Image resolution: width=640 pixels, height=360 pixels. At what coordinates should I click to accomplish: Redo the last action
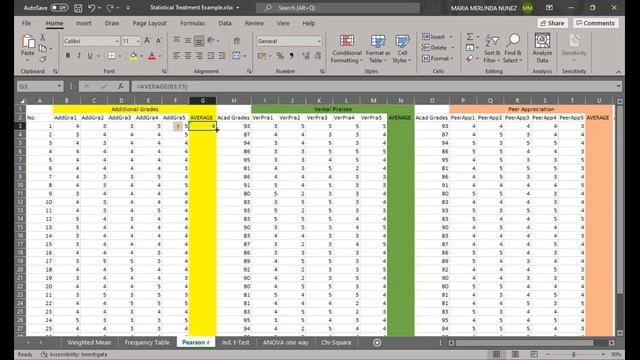(x=110, y=8)
